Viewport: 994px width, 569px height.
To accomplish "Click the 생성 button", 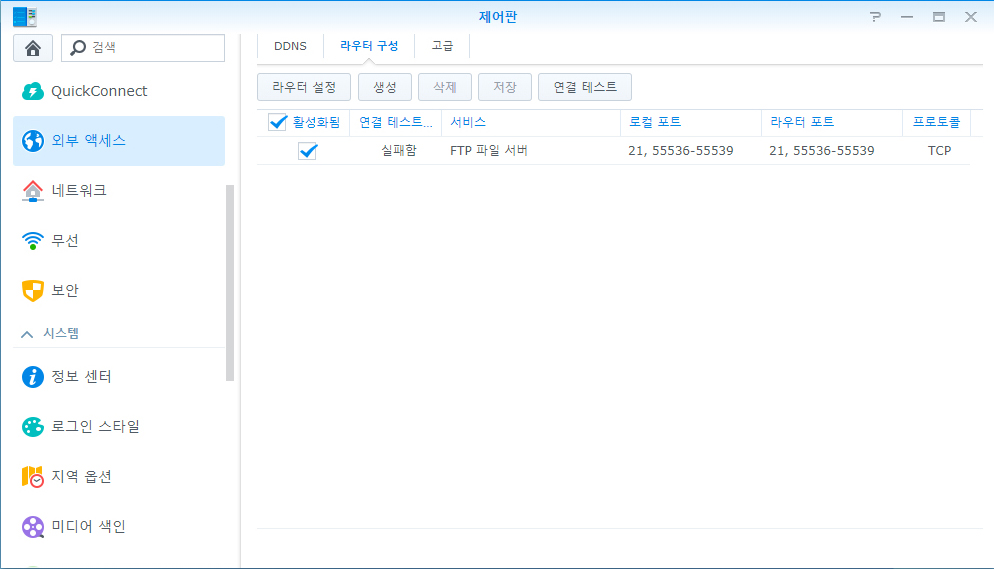I will [385, 87].
